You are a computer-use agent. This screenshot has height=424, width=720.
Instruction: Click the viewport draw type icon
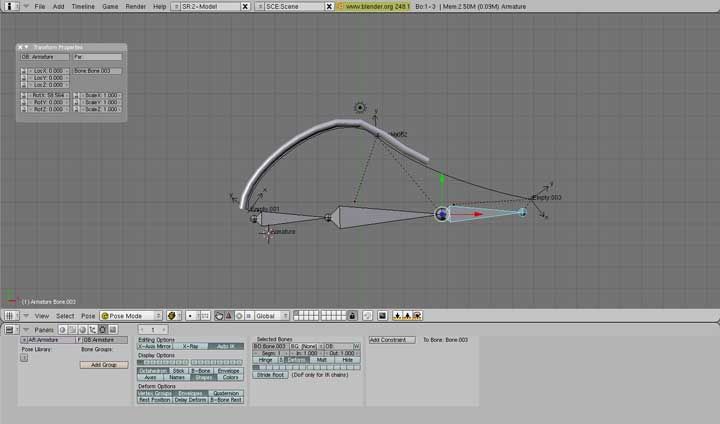click(173, 316)
